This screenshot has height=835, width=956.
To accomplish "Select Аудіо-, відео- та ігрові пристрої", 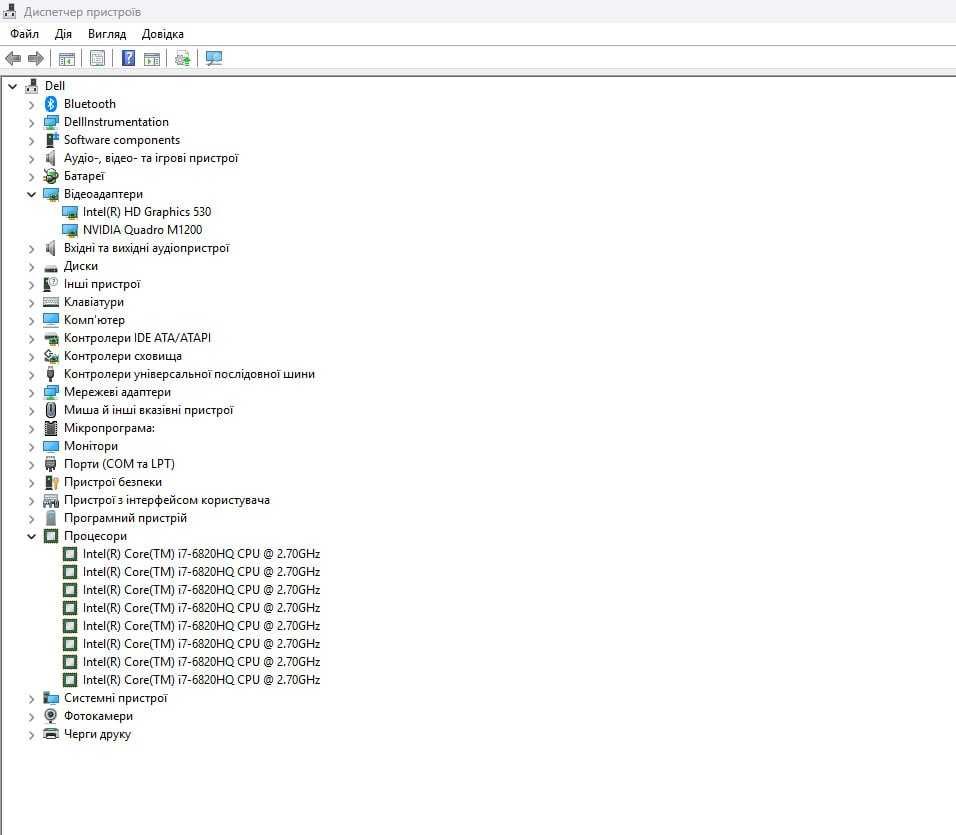I will tap(151, 158).
